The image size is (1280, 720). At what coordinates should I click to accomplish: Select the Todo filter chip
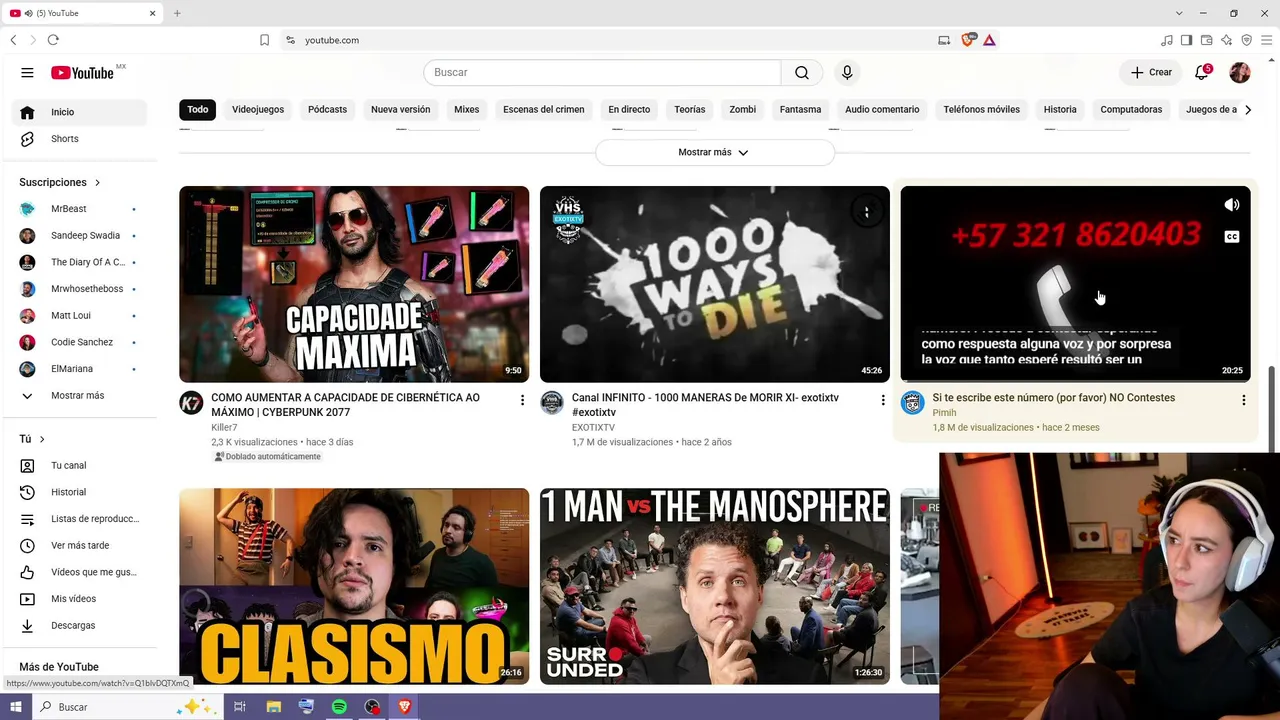198,110
